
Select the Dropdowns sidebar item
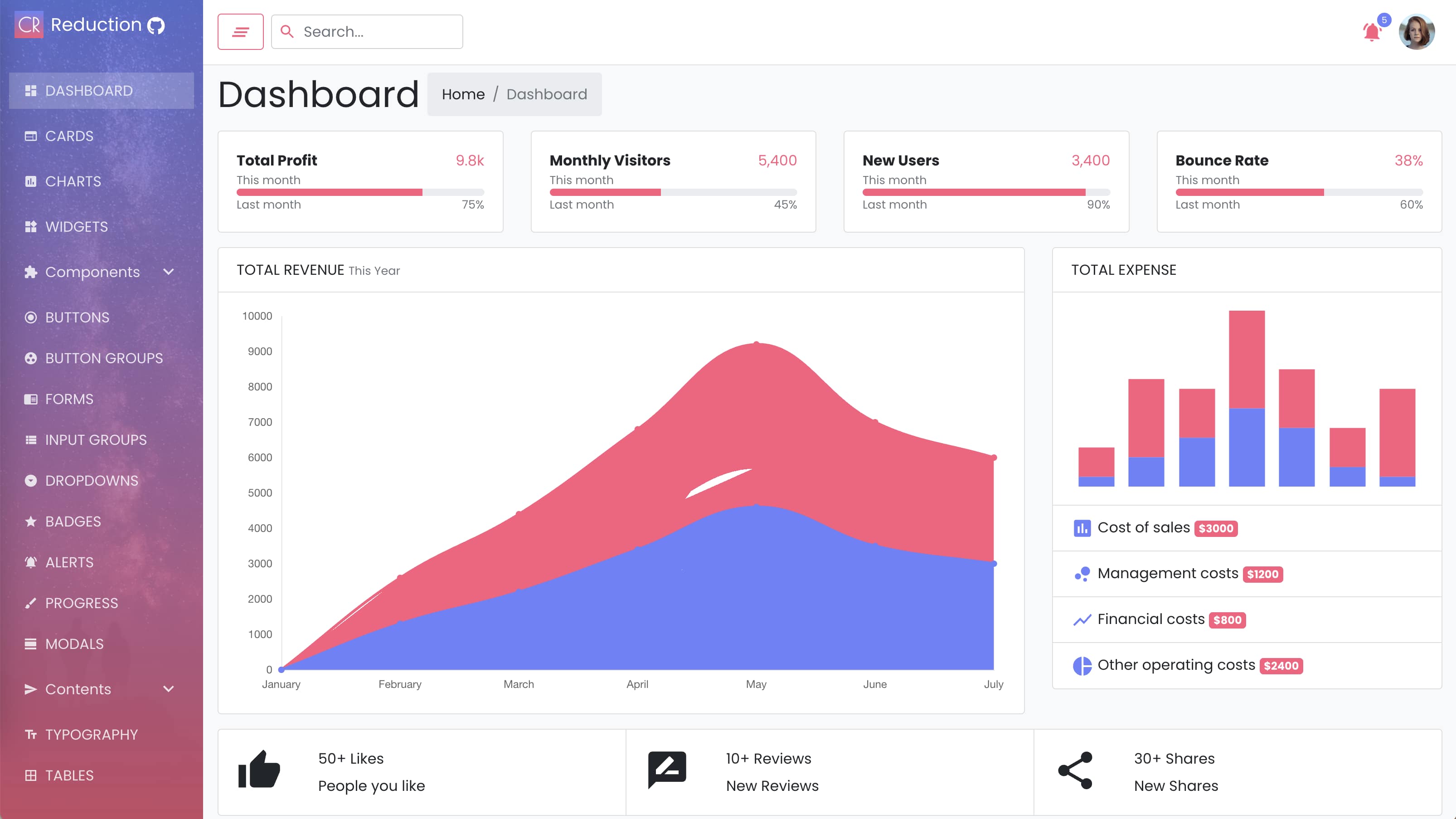click(x=92, y=481)
